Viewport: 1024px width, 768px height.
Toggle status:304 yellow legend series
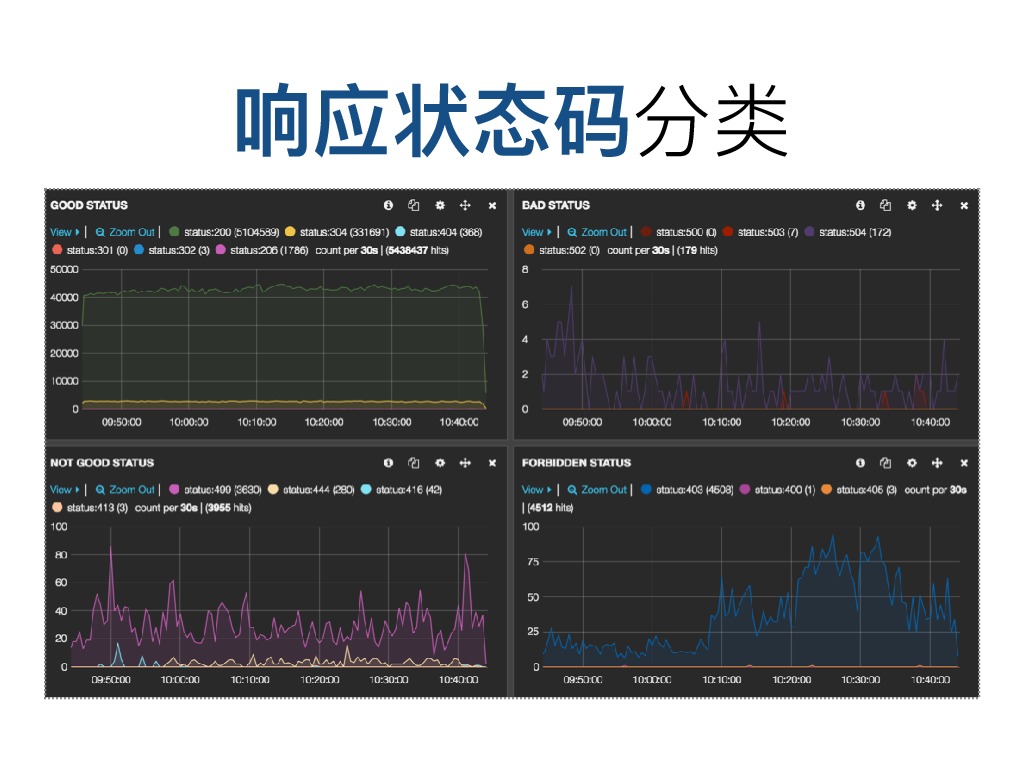tap(337, 232)
